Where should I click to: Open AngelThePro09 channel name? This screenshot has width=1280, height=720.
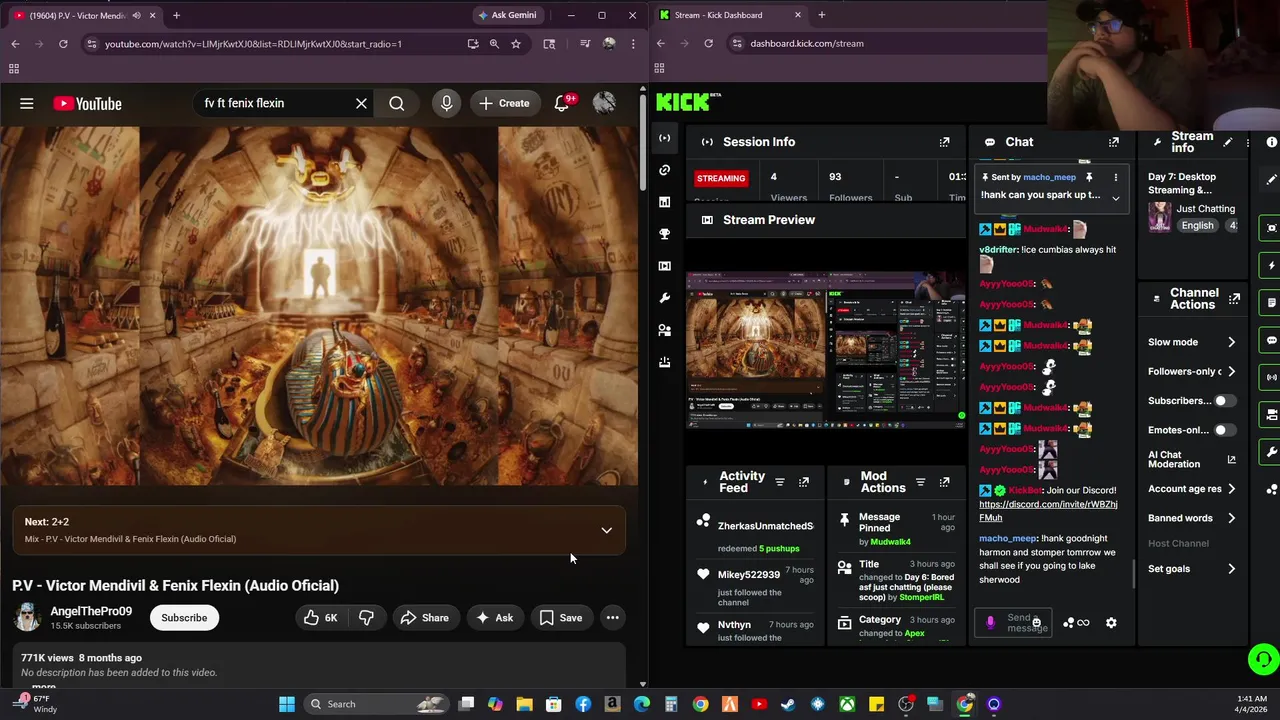[91, 611]
